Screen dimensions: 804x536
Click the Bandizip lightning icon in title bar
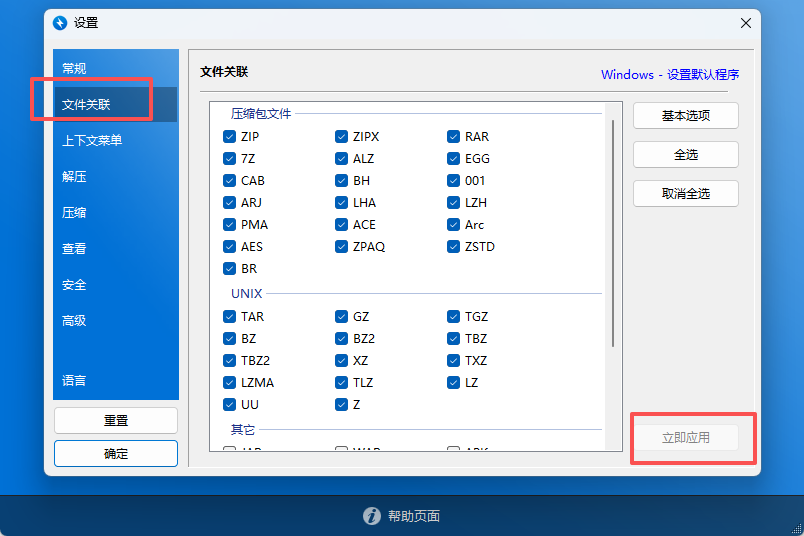pyautogui.click(x=60, y=23)
